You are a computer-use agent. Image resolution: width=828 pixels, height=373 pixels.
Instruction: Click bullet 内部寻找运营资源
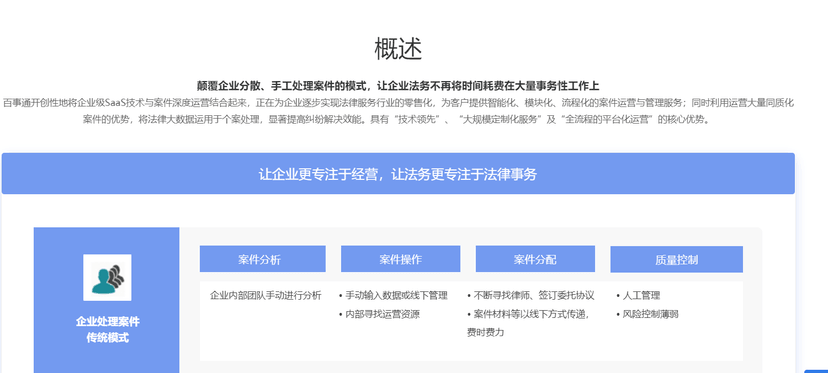379,314
